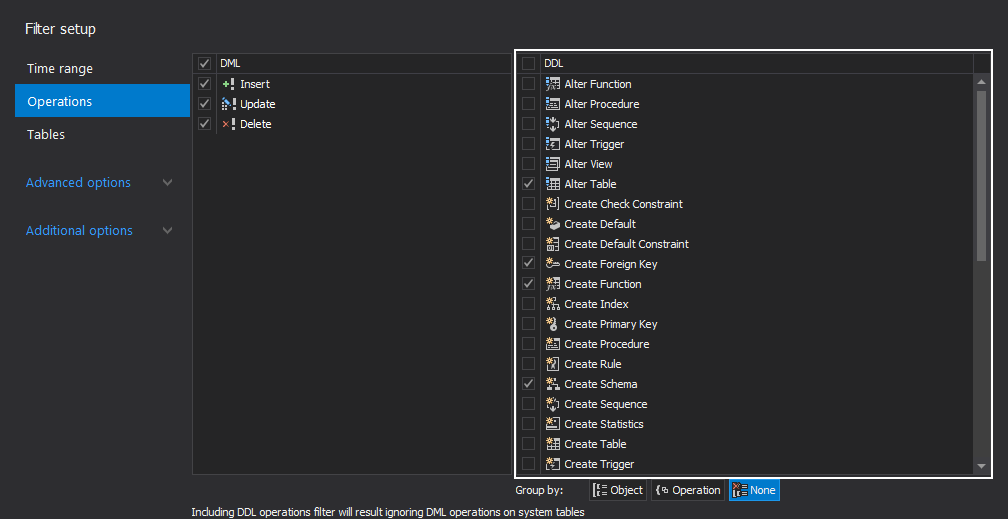
Task: Click the DDL list scroll up arrow
Action: pos(981,82)
